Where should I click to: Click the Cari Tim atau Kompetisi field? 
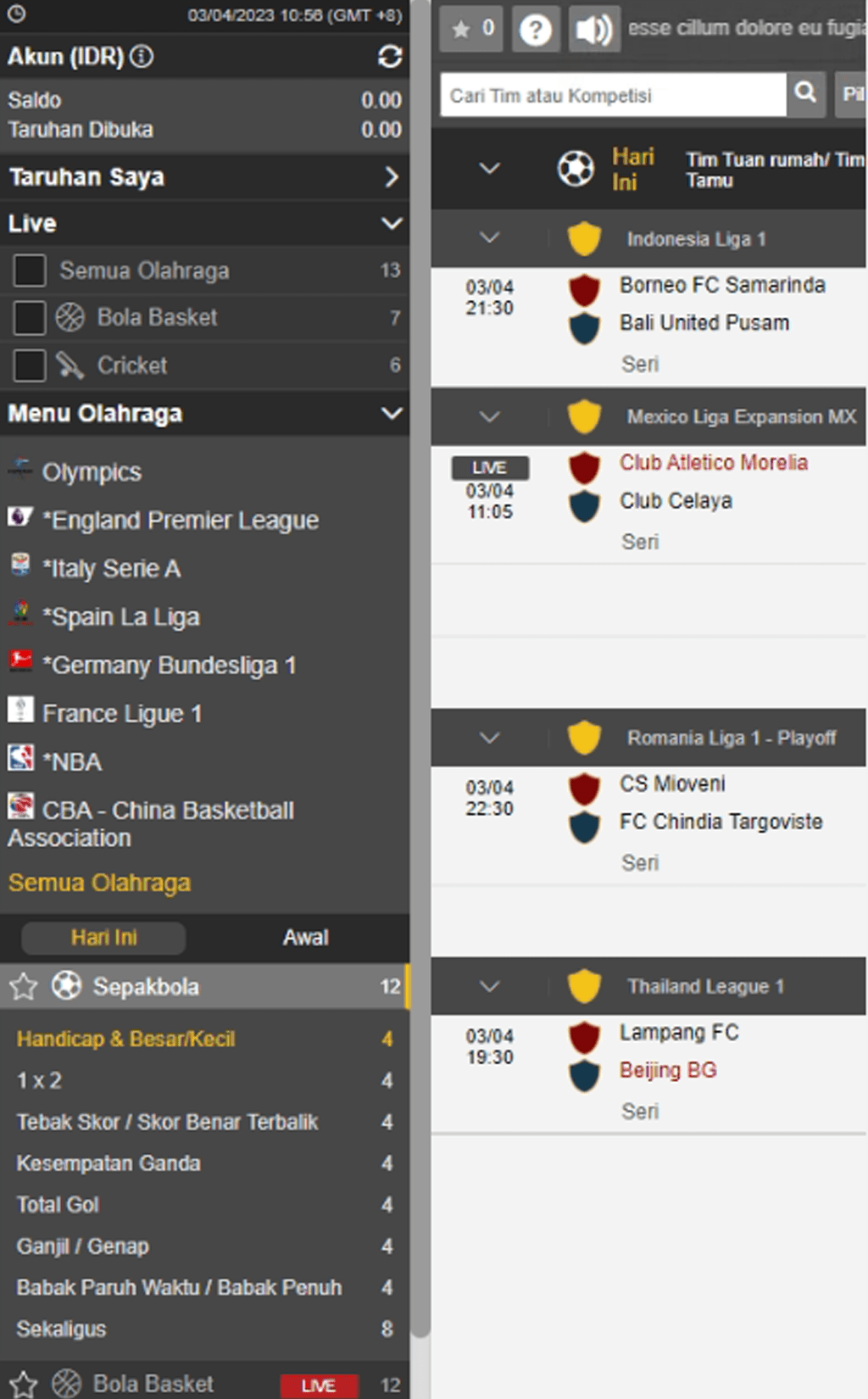pyautogui.click(x=612, y=95)
